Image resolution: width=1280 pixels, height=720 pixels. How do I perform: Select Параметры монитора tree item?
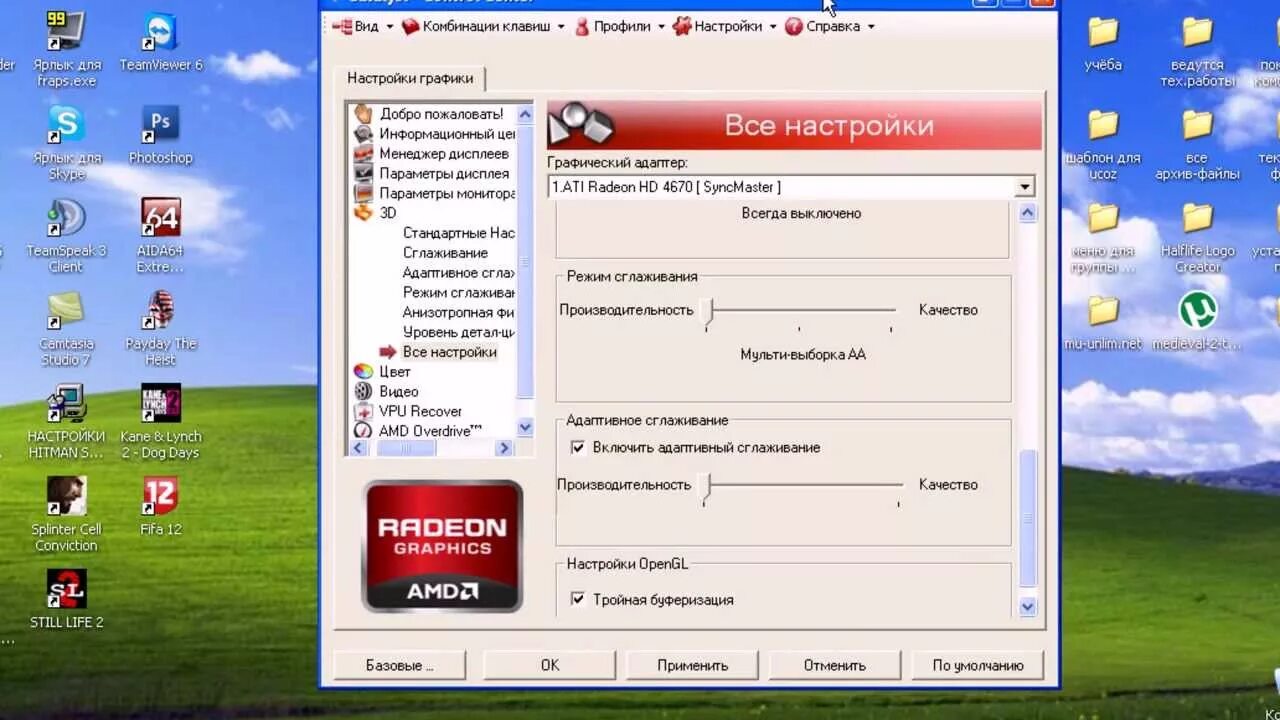click(447, 194)
